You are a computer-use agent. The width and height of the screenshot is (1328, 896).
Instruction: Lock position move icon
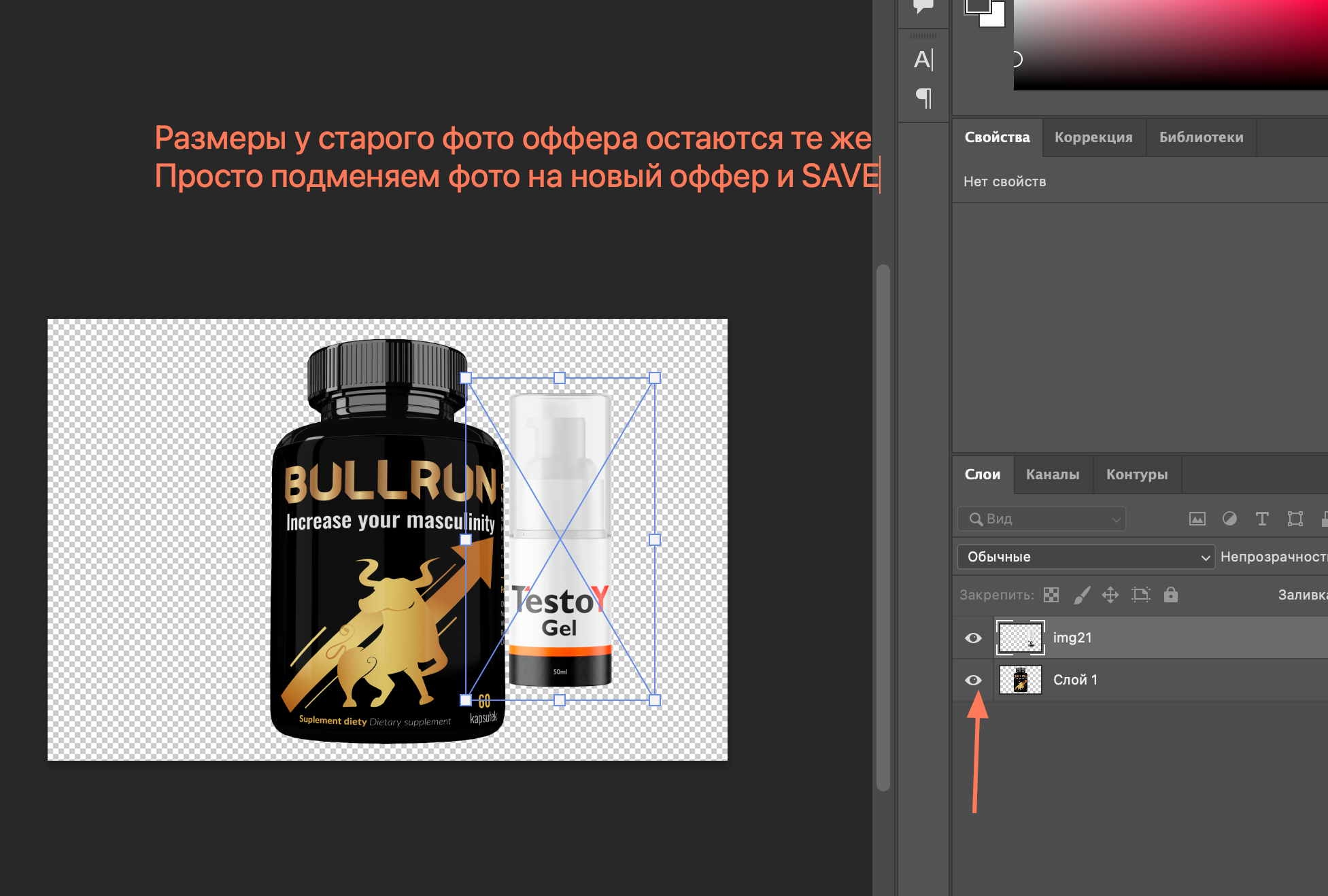(1110, 595)
